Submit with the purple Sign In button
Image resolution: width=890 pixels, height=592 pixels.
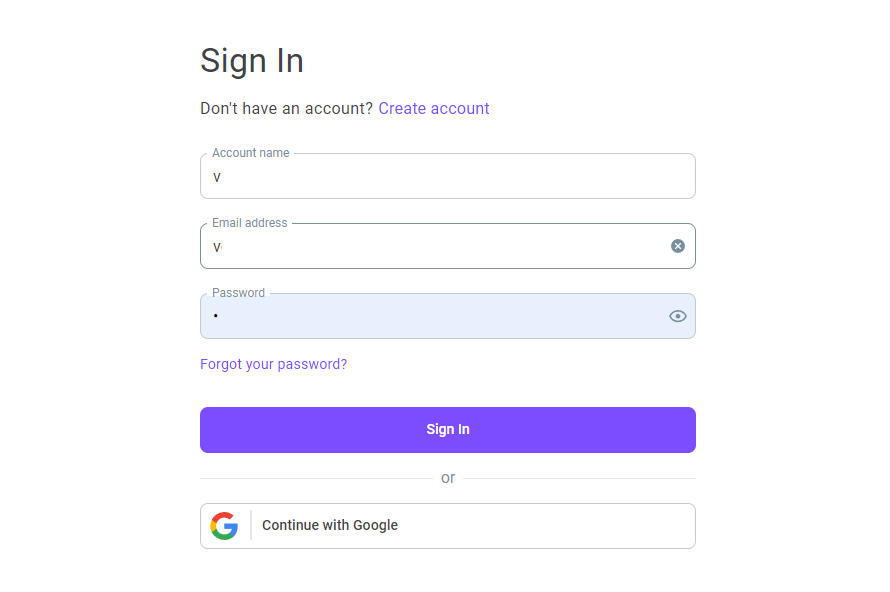tap(448, 430)
